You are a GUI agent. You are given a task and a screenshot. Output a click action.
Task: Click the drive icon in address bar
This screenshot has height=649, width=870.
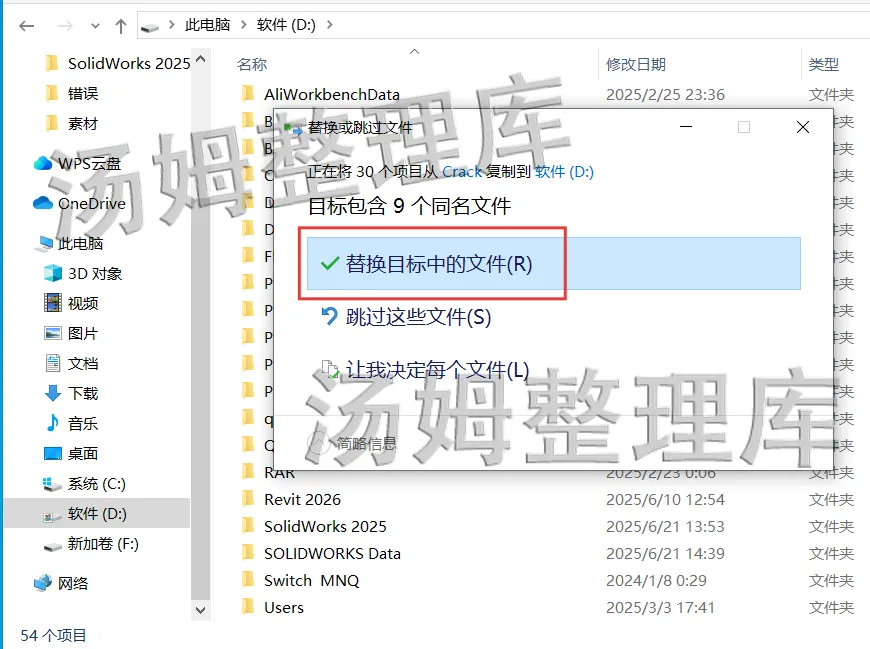[x=150, y=26]
